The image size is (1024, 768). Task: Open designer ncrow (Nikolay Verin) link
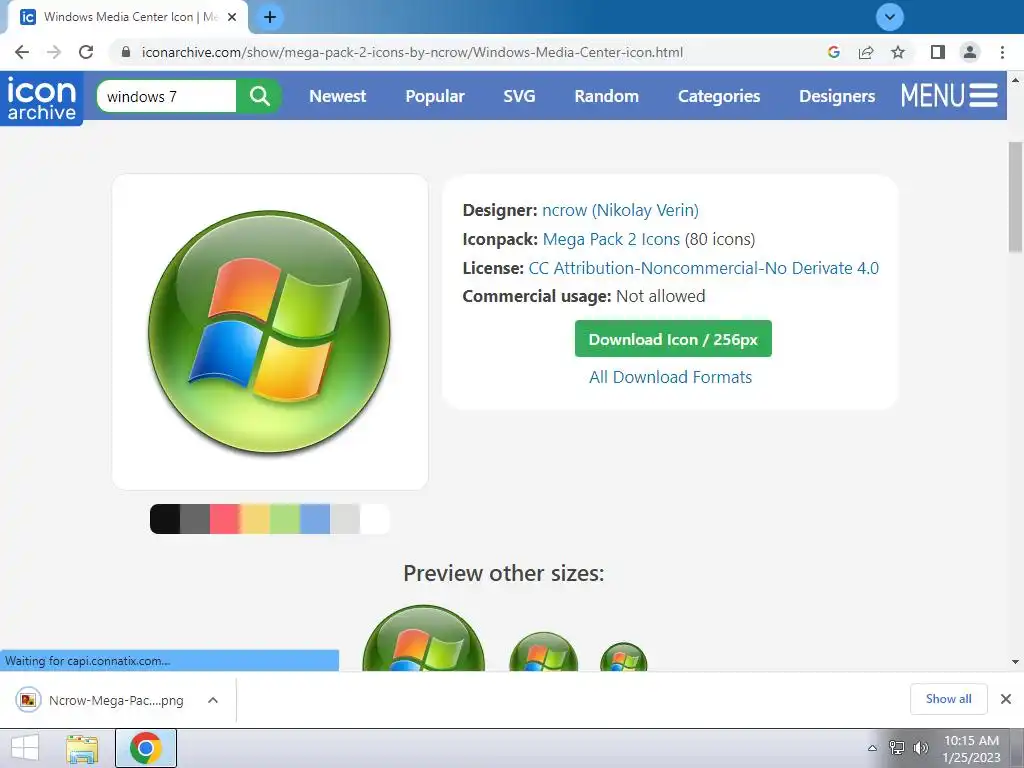(x=620, y=210)
